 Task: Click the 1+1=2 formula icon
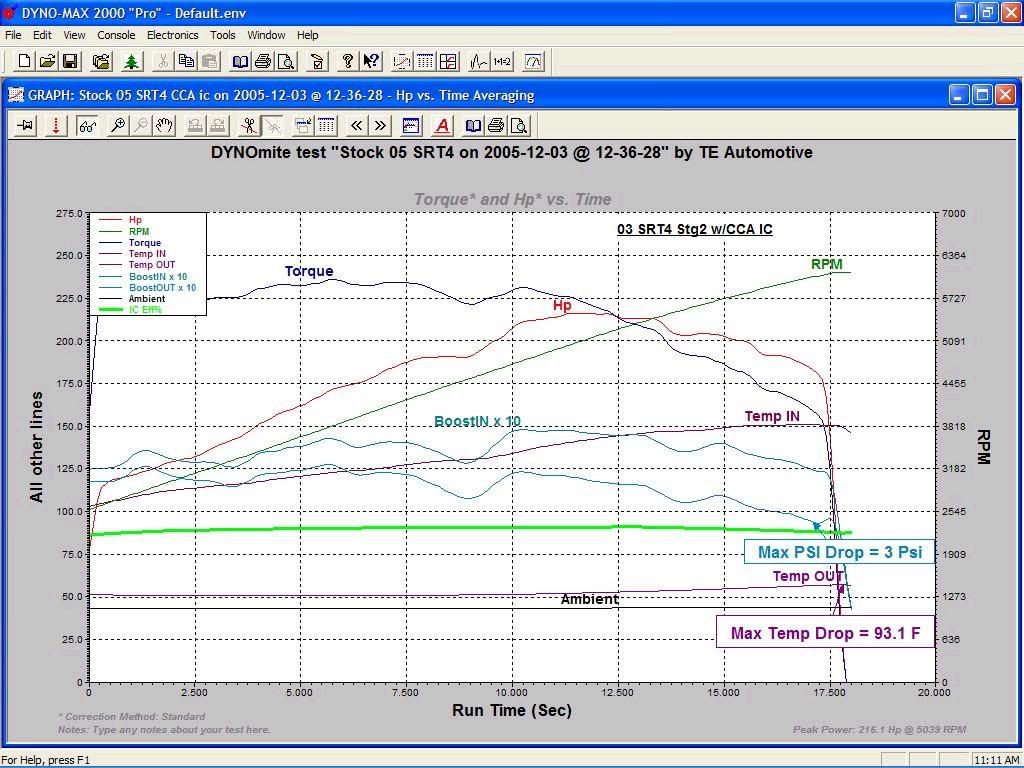(502, 62)
